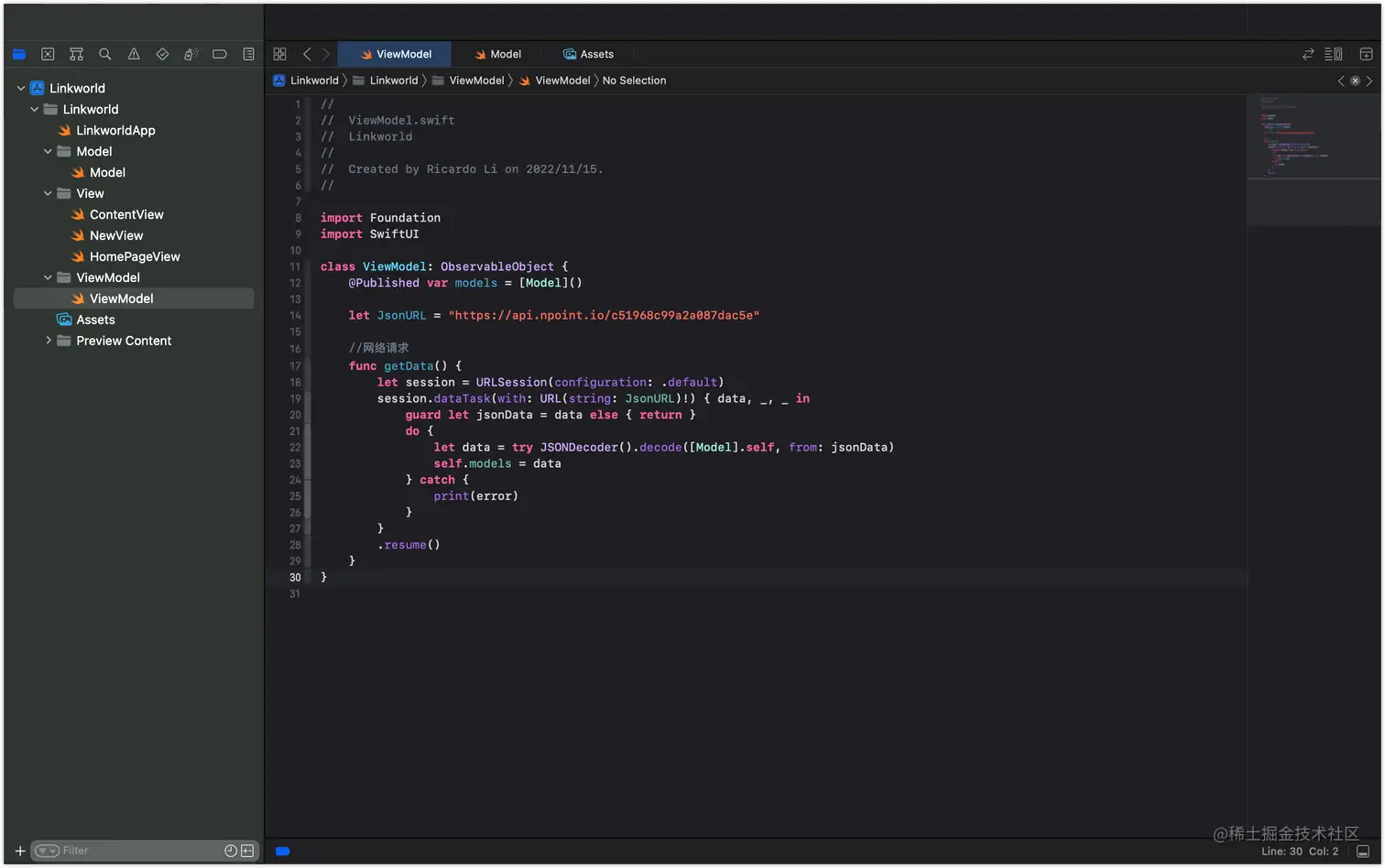
Task: Jump to next issue in jump bar
Action: point(1369,81)
